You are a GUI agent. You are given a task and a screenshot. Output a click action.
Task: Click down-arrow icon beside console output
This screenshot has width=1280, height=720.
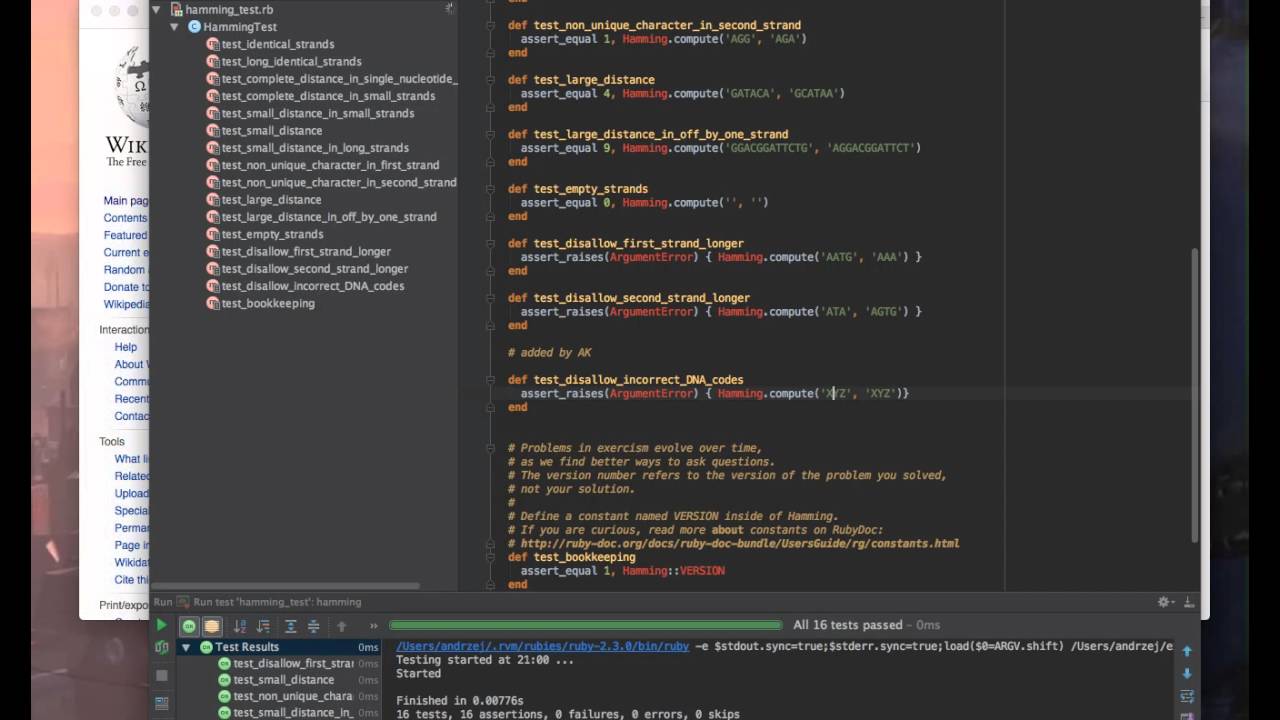click(1187, 674)
